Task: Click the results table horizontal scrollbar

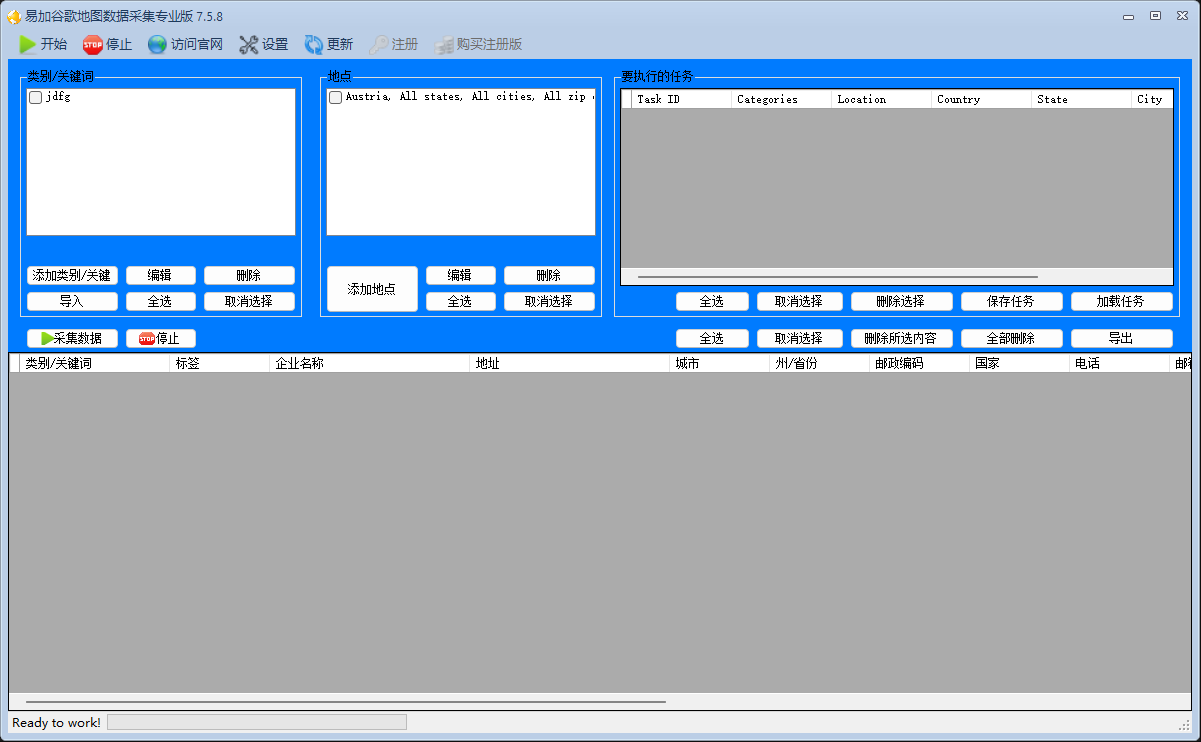Action: click(346, 702)
